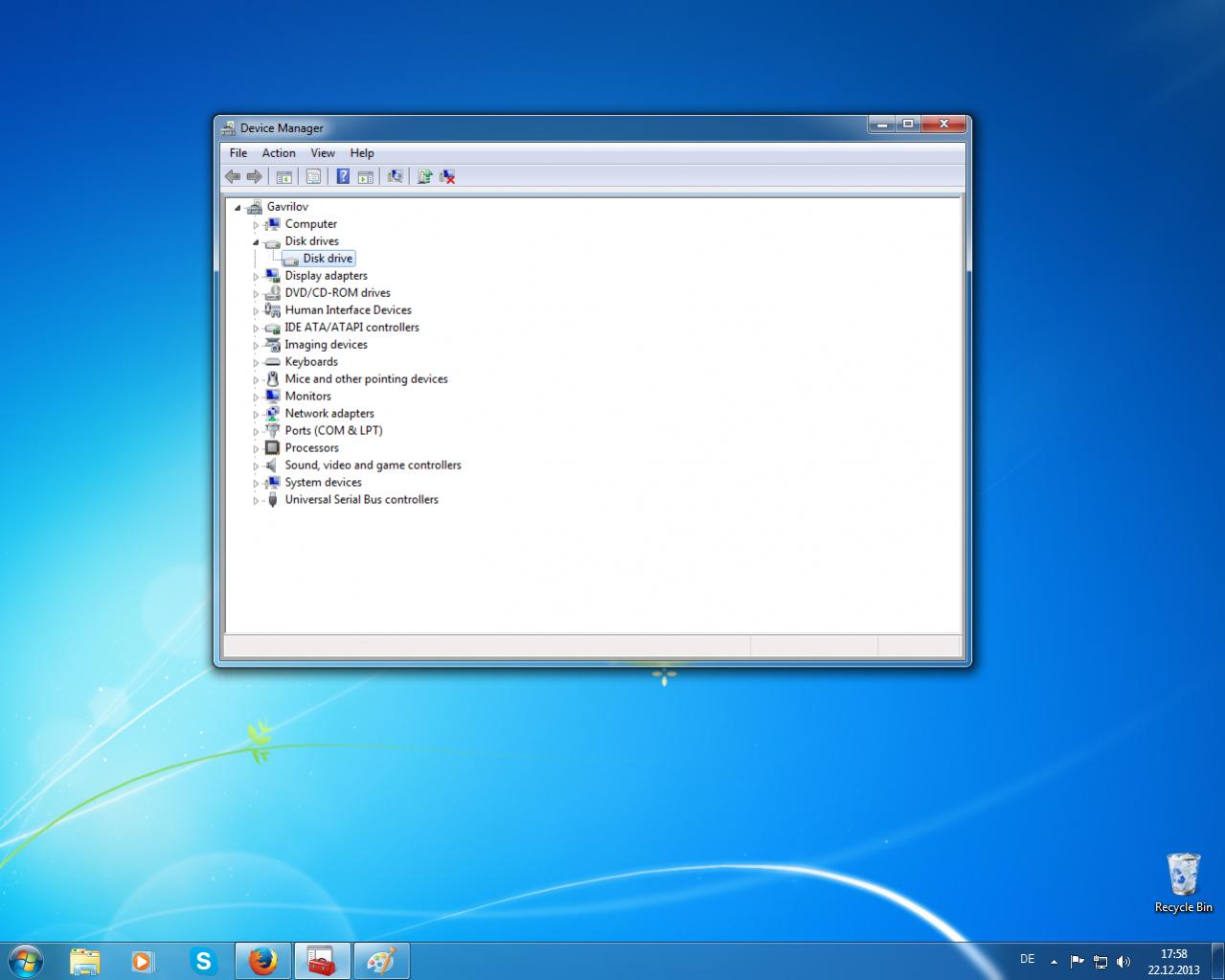Expand the Imaging devices arrow
Screen dimensions: 1225x980
pyautogui.click(x=256, y=345)
